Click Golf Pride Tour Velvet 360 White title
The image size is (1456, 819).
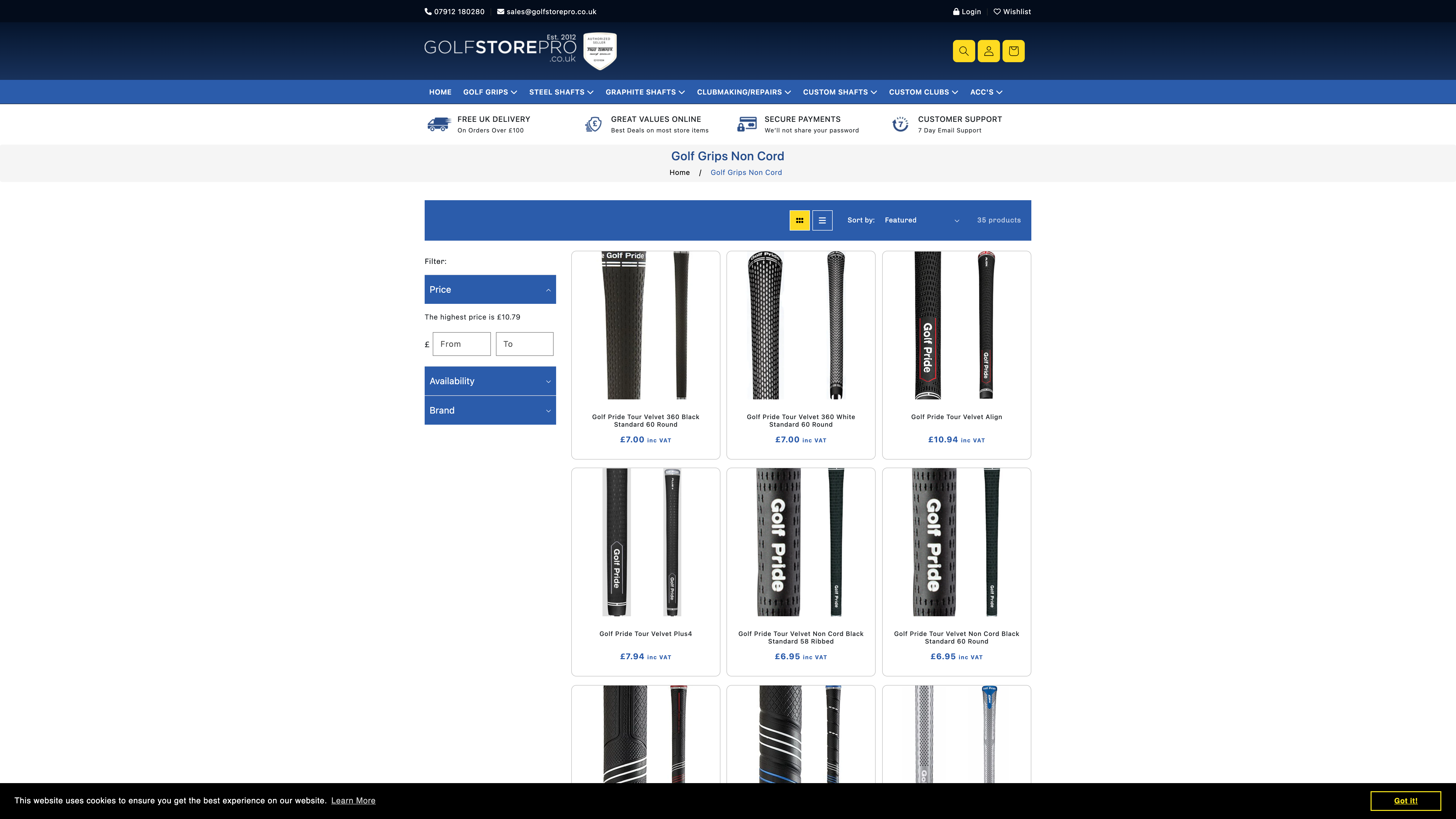(800, 421)
